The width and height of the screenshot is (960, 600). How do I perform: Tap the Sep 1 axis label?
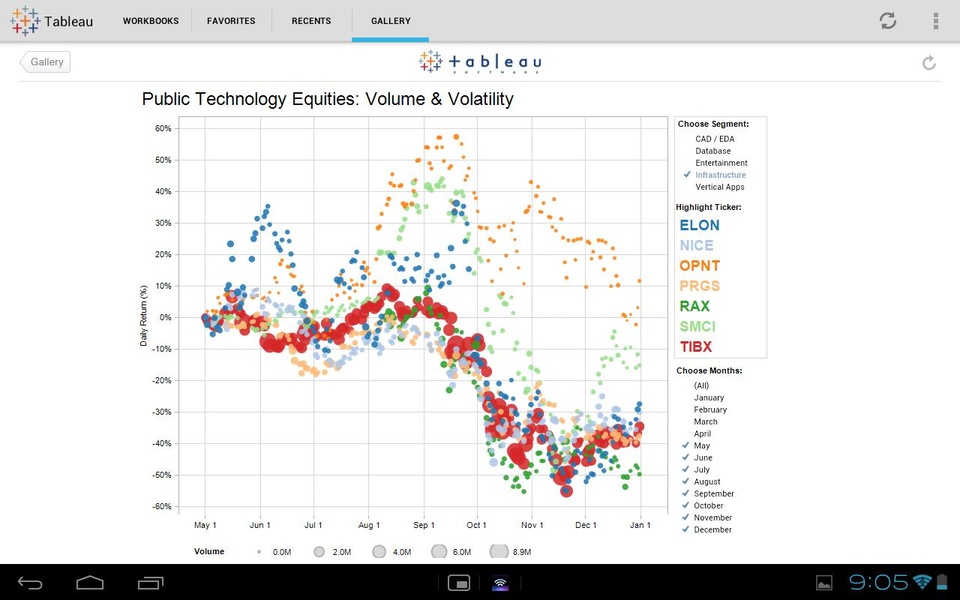coord(424,525)
